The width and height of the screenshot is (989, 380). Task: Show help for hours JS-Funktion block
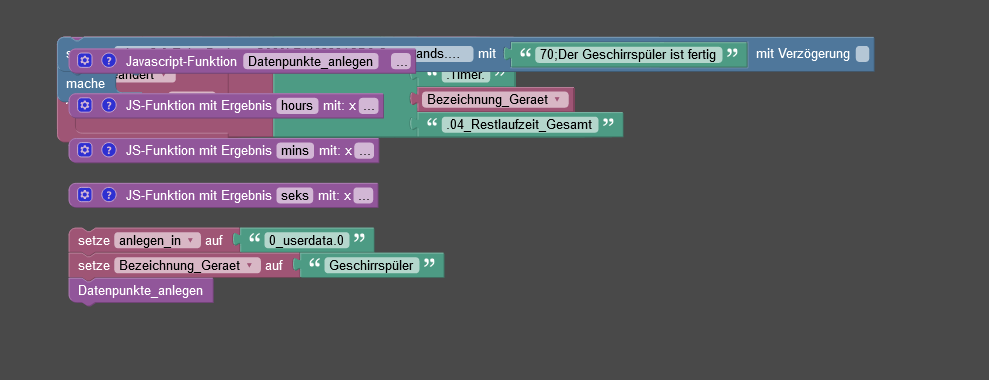(x=109, y=105)
